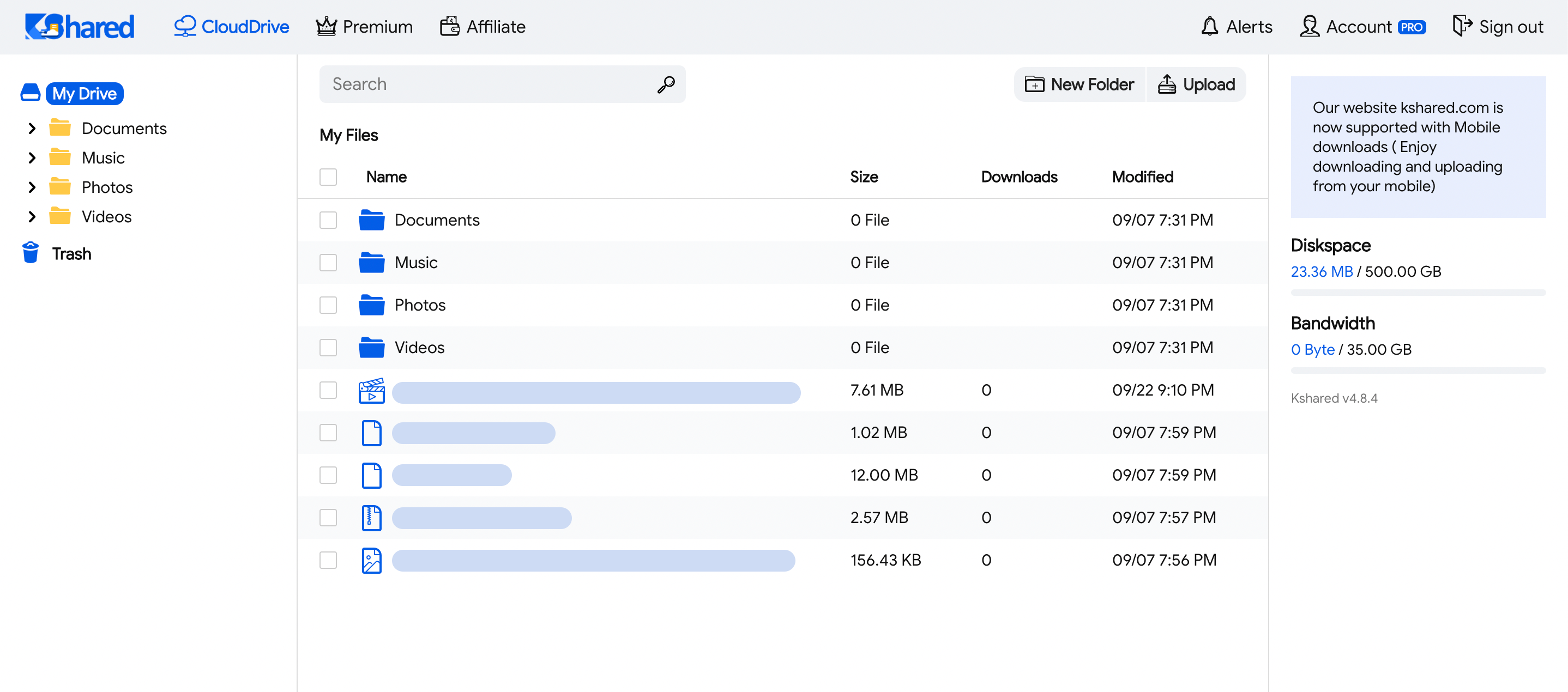Click the Photos folder icon in sidebar
1568x692 pixels.
pyautogui.click(x=59, y=186)
